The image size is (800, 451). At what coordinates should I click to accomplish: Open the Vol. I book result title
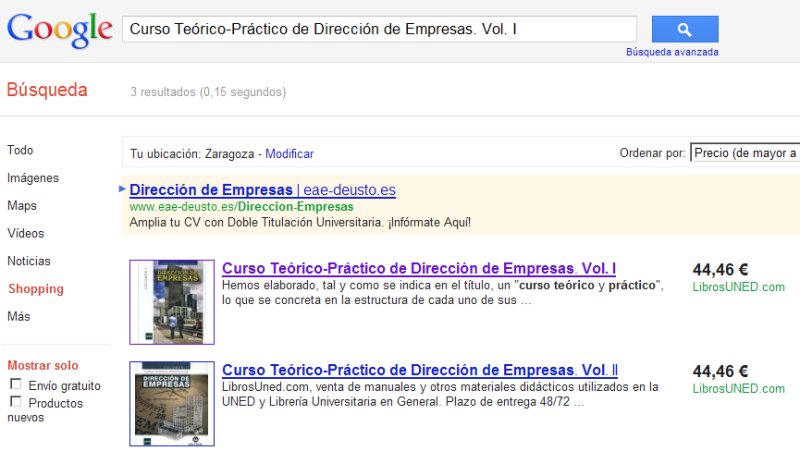point(418,269)
